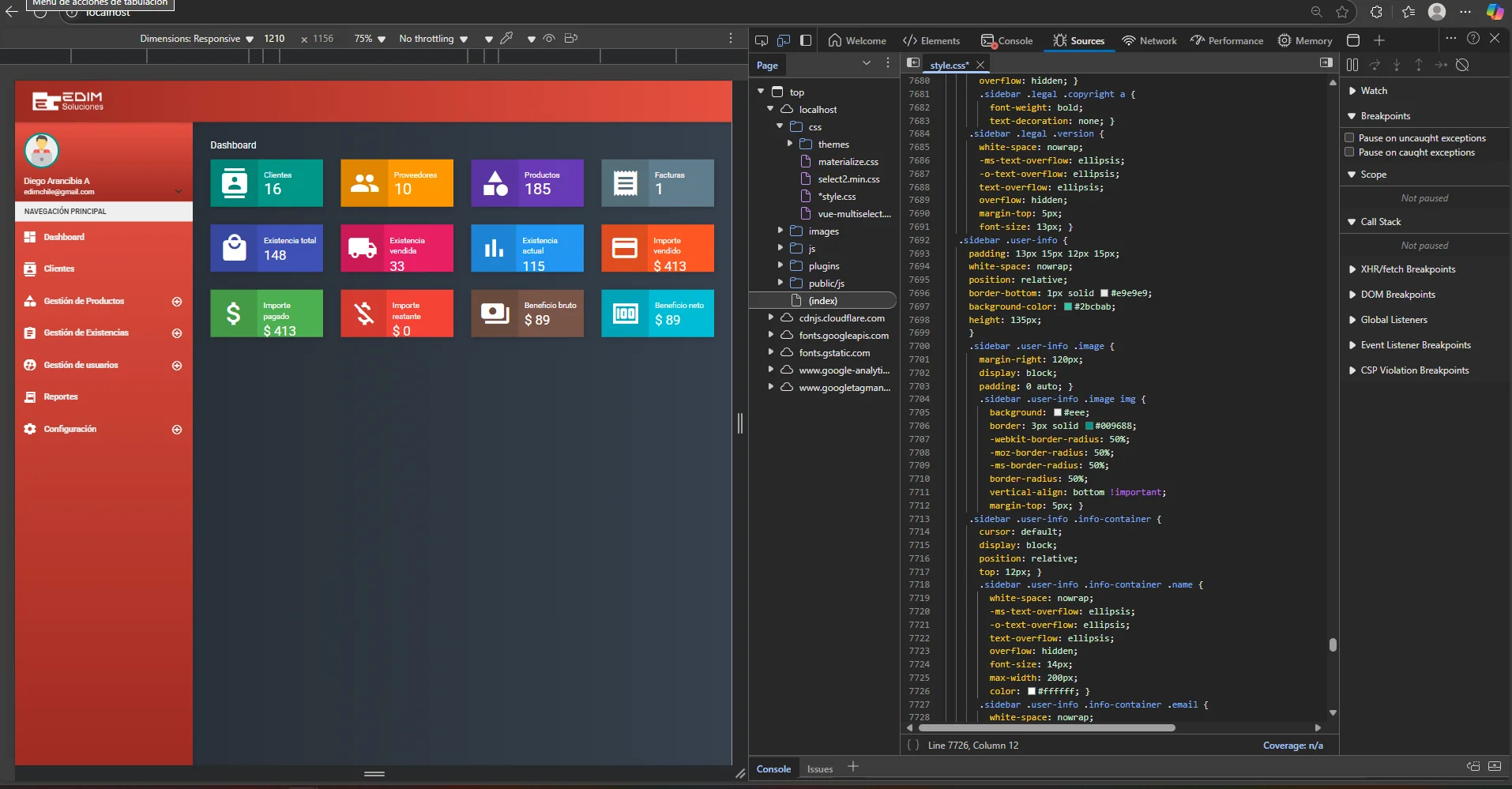The image size is (1512, 789).
Task: Switch to the Network tab
Action: click(x=1149, y=40)
